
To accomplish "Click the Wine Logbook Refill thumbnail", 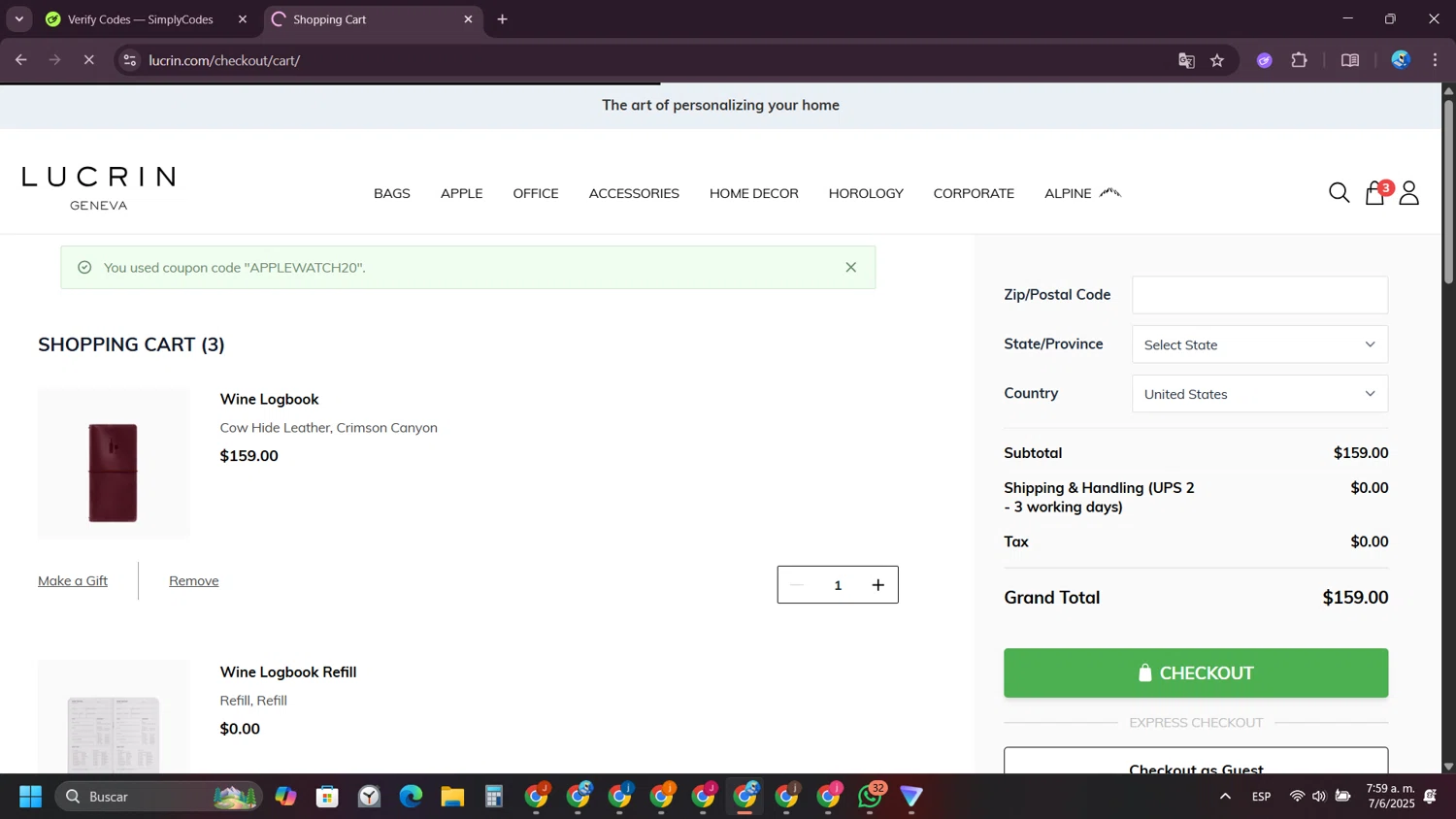I will 114,717.
